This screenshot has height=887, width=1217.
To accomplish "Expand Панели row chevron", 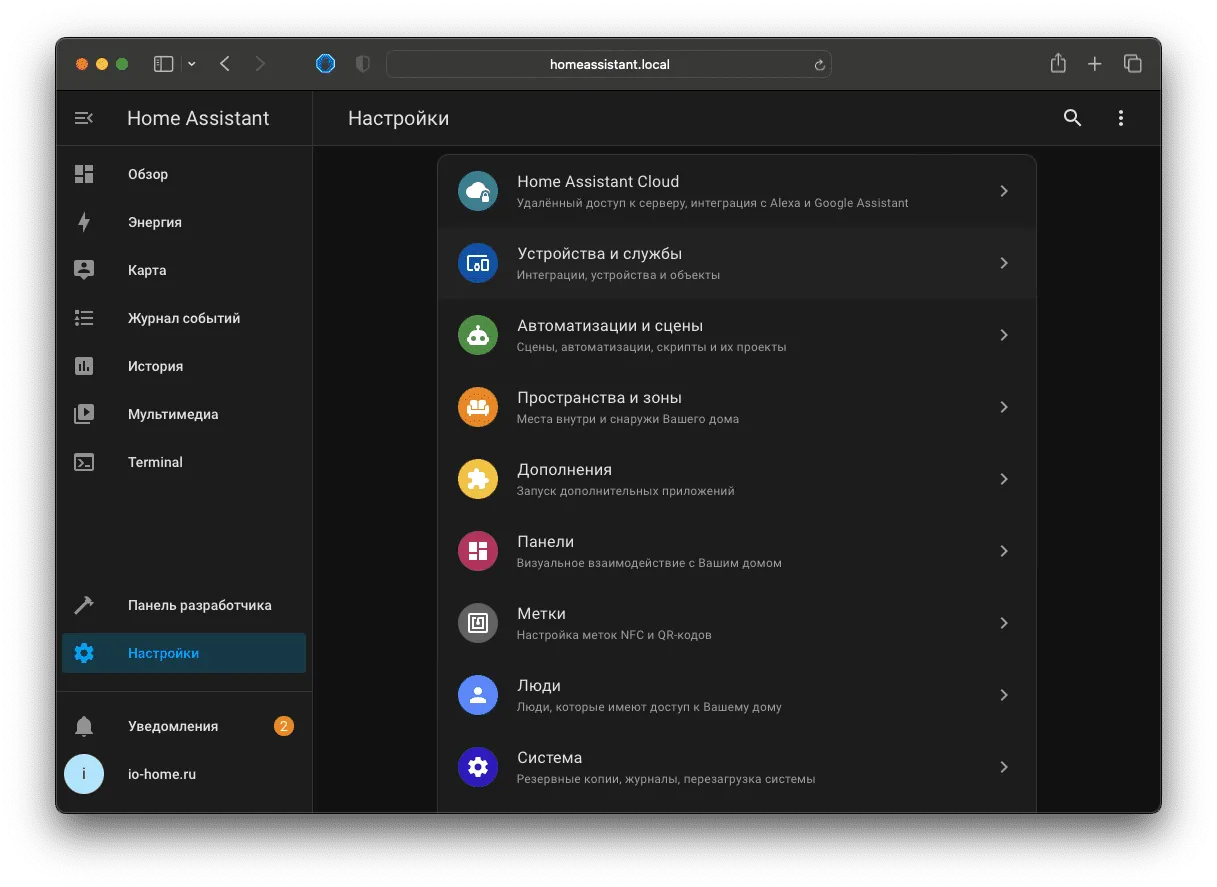I will click(x=1004, y=551).
